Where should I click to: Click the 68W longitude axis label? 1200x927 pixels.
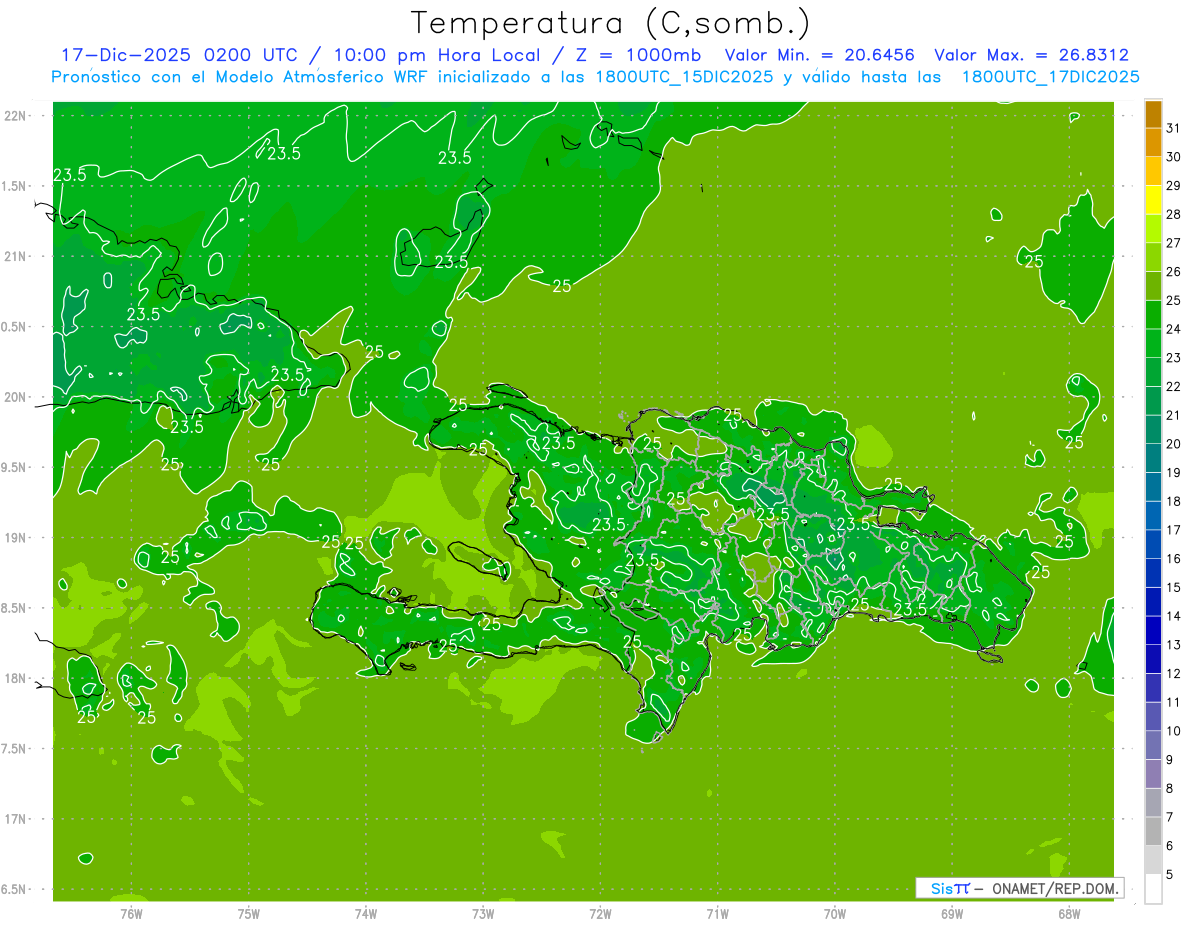coord(1069,914)
